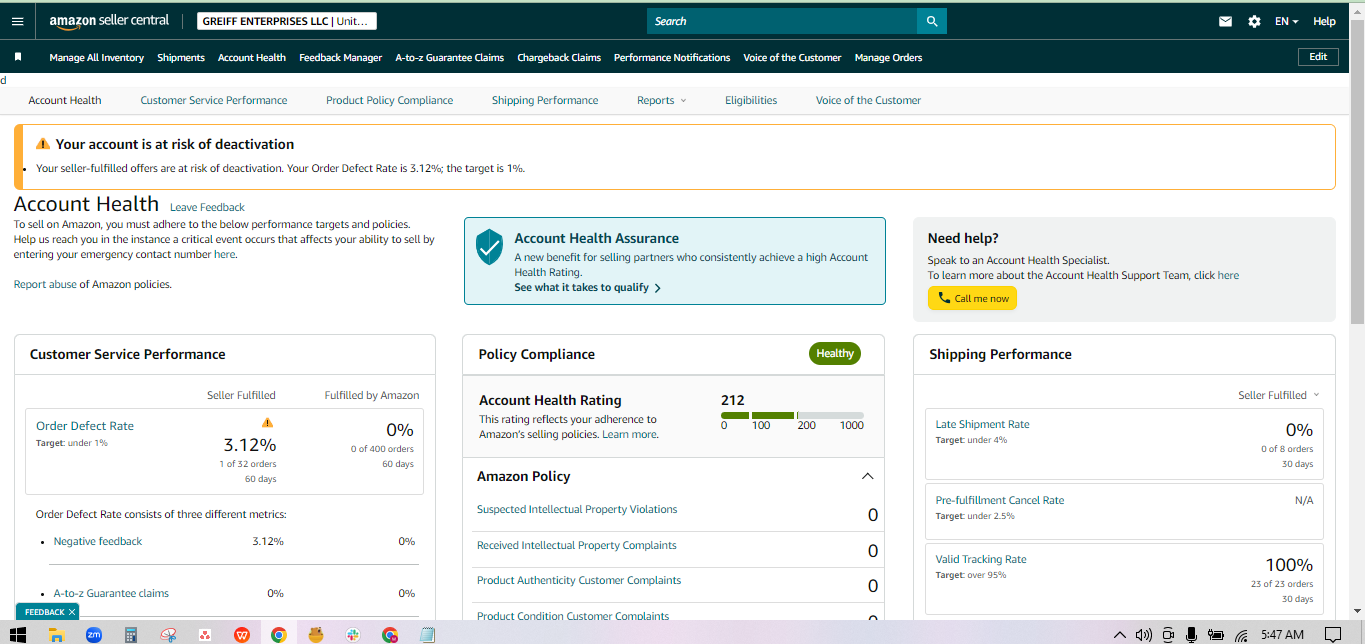
Task: Click See what it takes to qualify
Action: tap(587, 287)
